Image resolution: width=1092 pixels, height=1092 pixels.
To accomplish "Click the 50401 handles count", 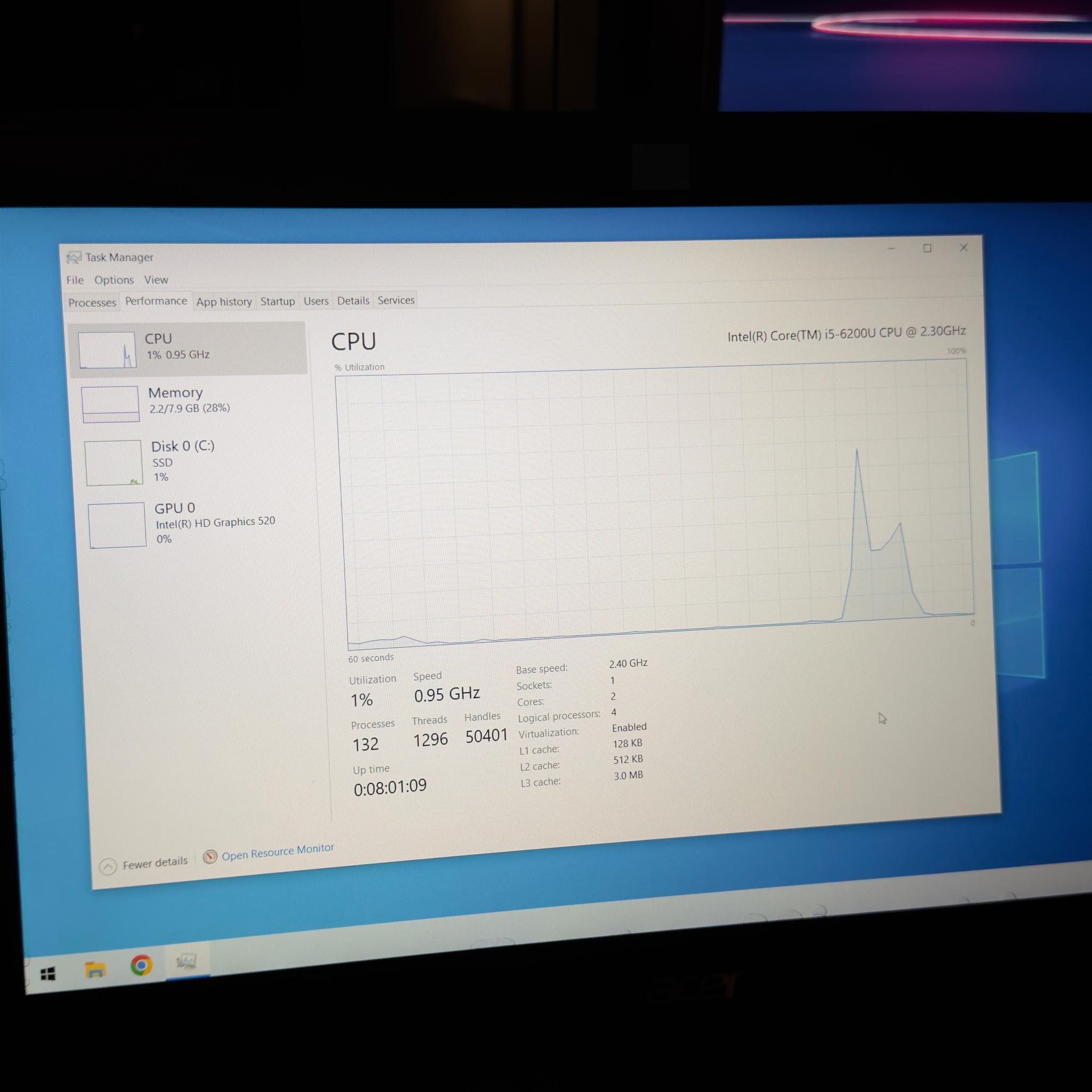I will (x=486, y=735).
